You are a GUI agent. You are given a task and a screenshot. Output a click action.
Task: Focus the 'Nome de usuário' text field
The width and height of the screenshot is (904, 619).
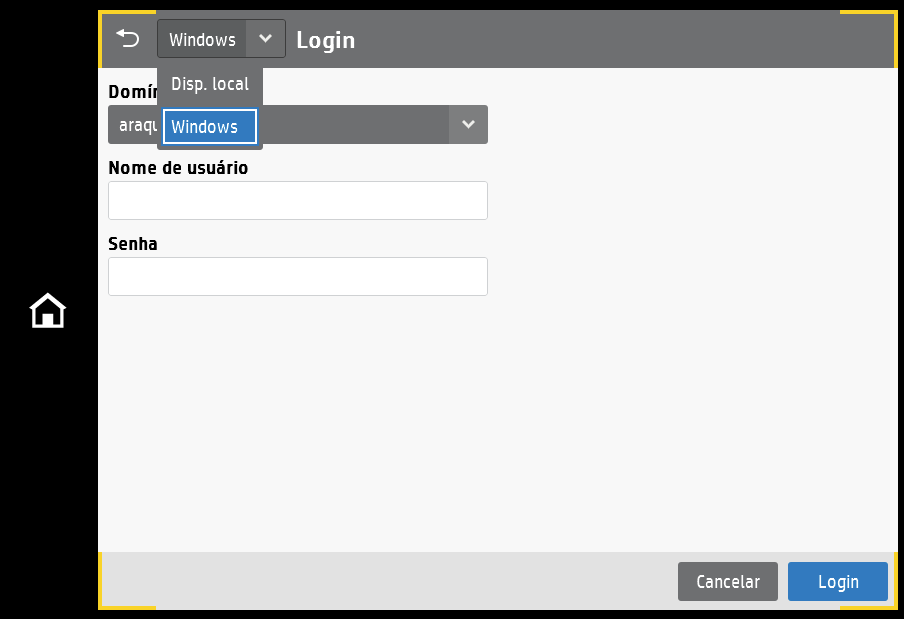click(x=297, y=200)
